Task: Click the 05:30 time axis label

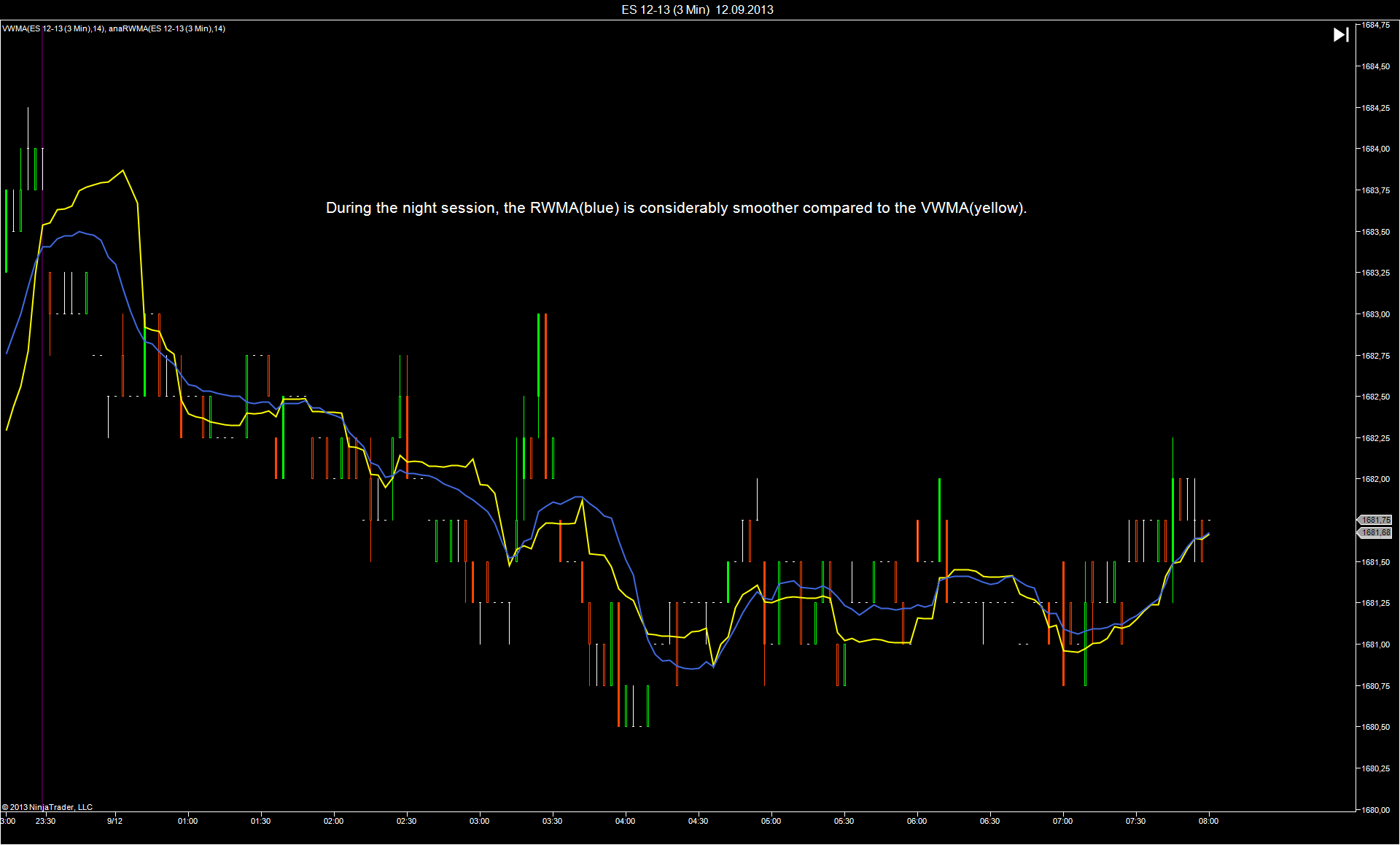Action: pyautogui.click(x=844, y=821)
